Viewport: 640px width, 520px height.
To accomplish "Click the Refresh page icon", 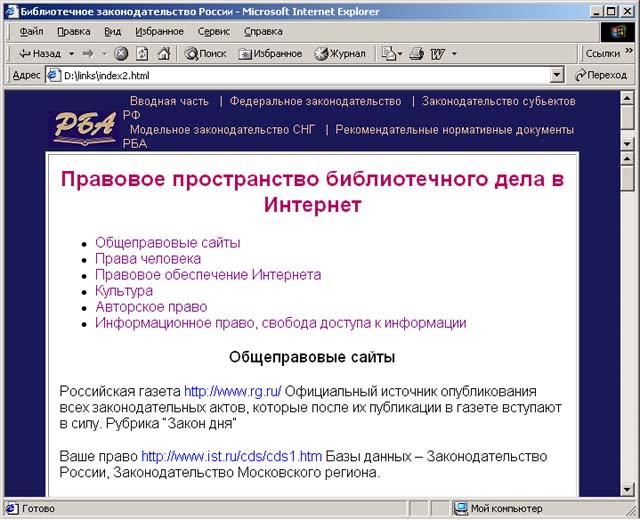I will (142, 53).
